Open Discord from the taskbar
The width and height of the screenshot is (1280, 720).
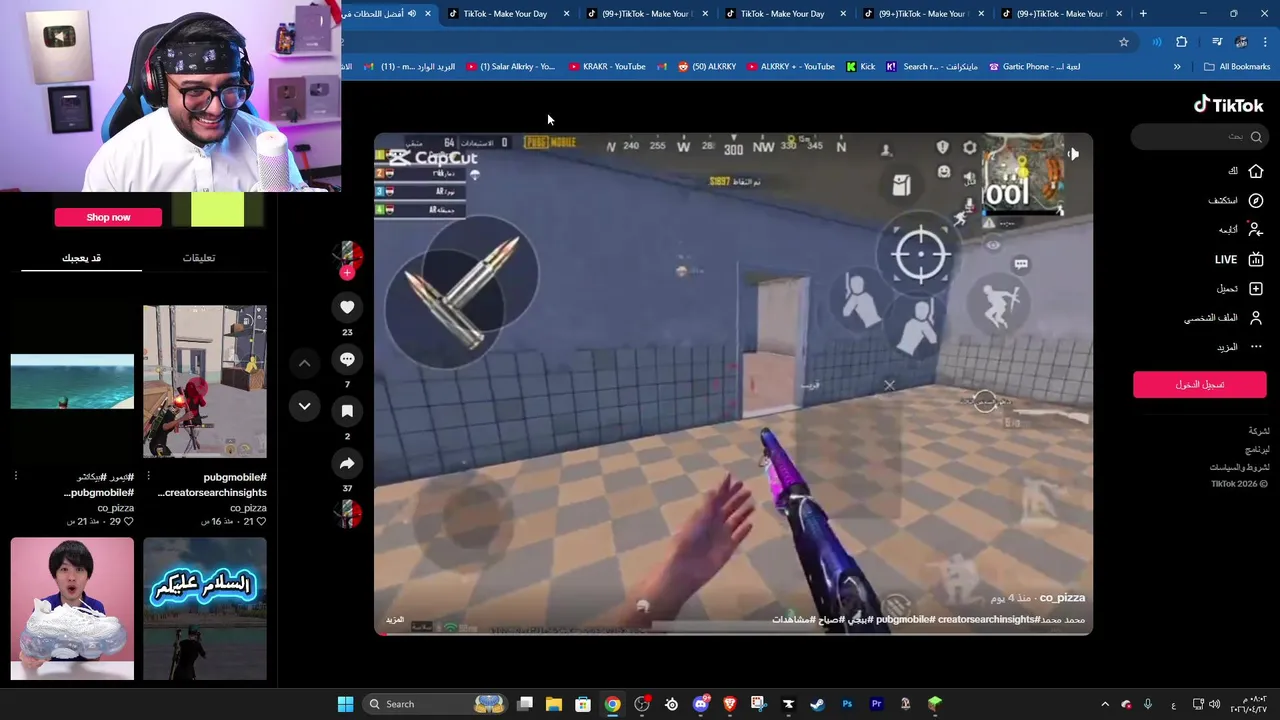[701, 704]
